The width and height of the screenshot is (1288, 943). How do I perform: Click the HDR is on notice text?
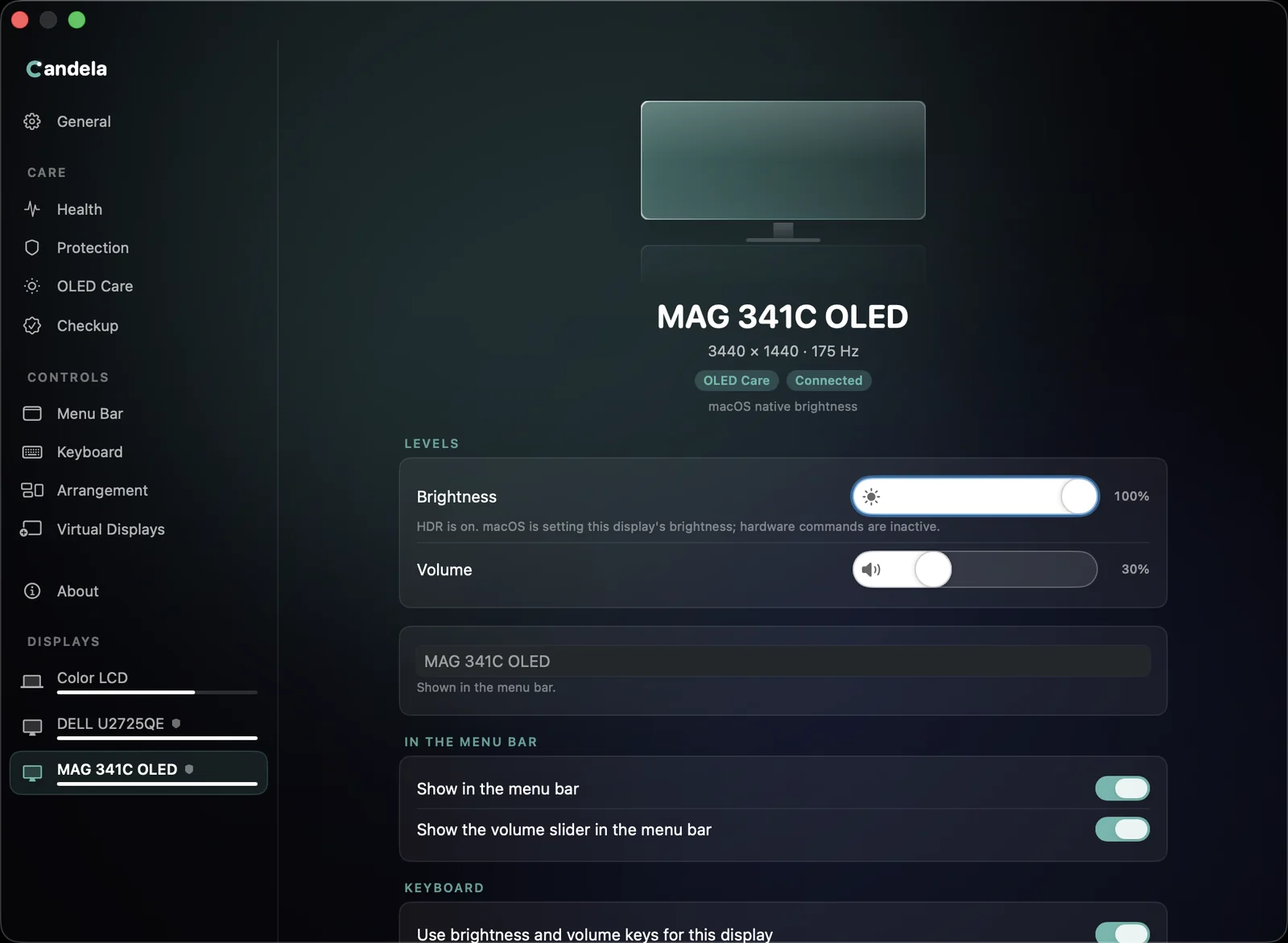click(678, 527)
